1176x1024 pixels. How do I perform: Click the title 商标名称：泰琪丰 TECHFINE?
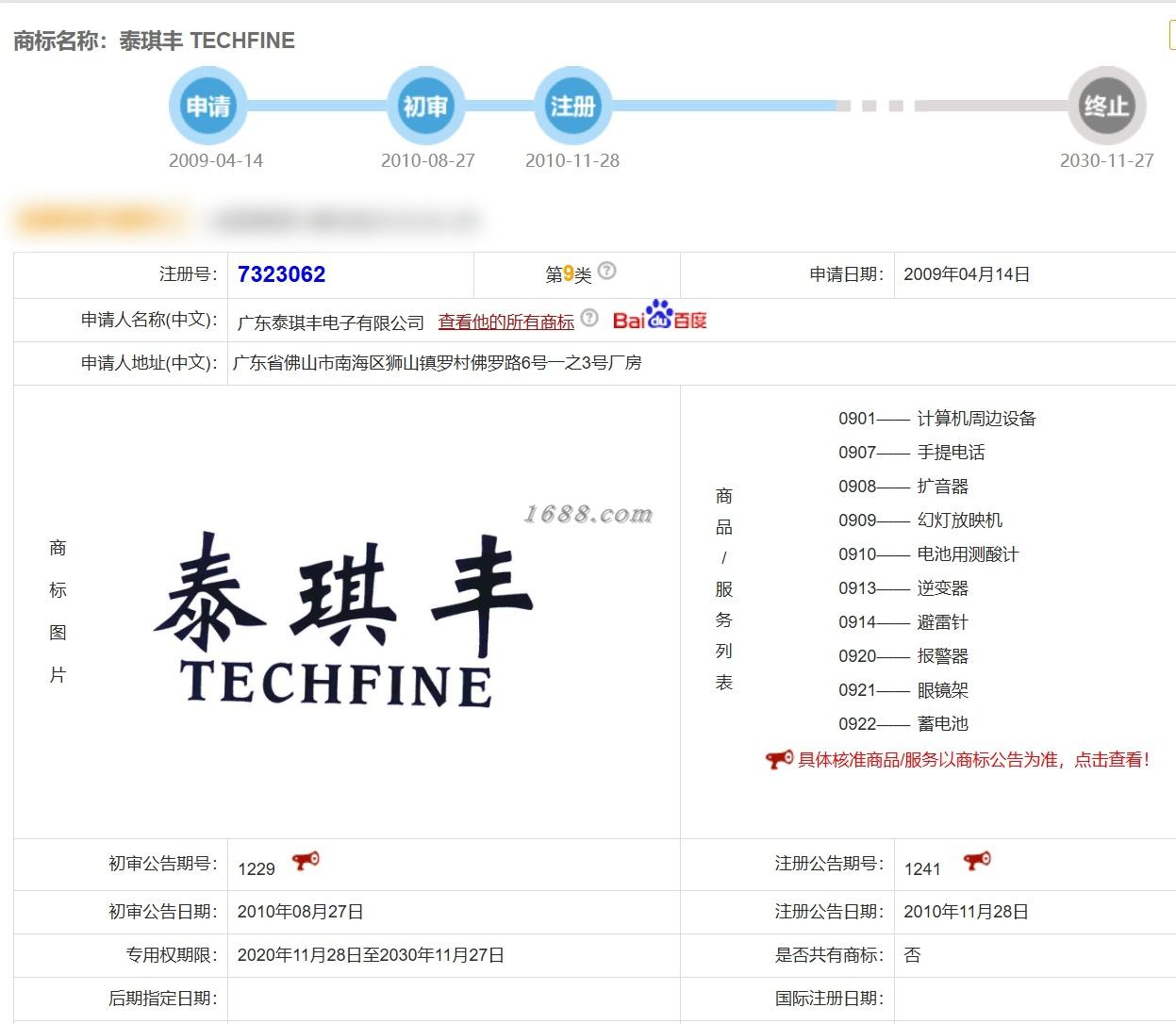coord(154,41)
